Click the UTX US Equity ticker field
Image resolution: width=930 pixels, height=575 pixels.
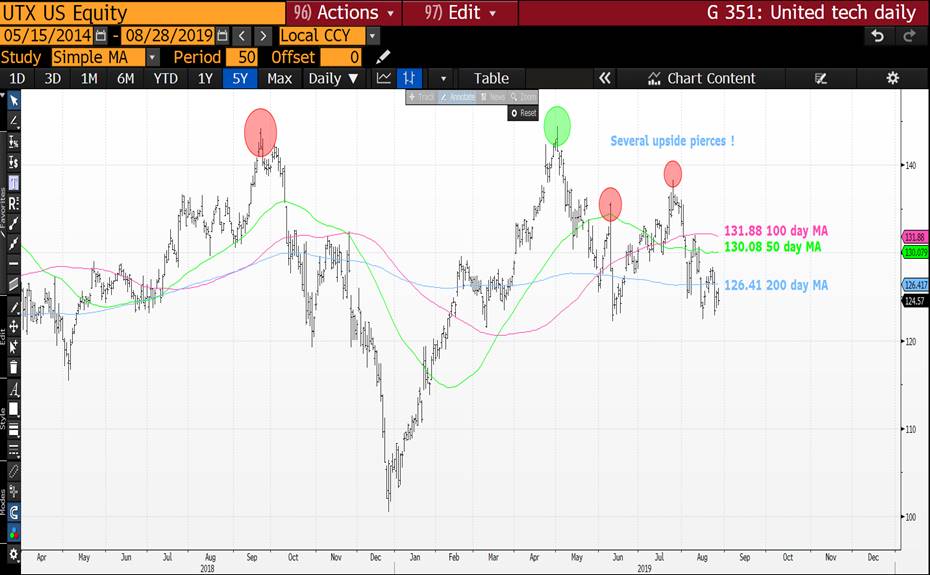pos(142,12)
